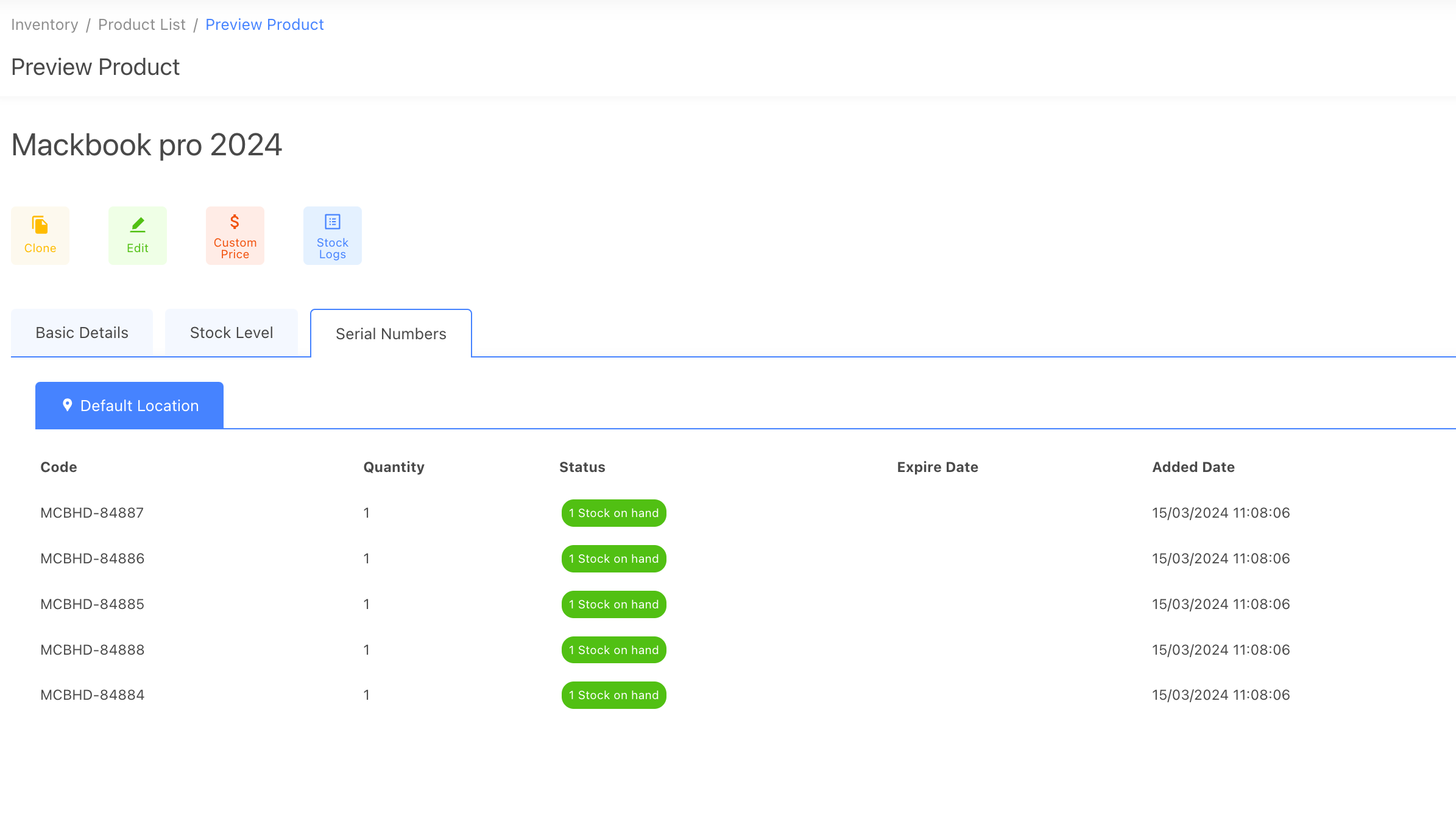The width and height of the screenshot is (1456, 838).
Task: Select the Serial Numbers tab
Action: click(391, 334)
